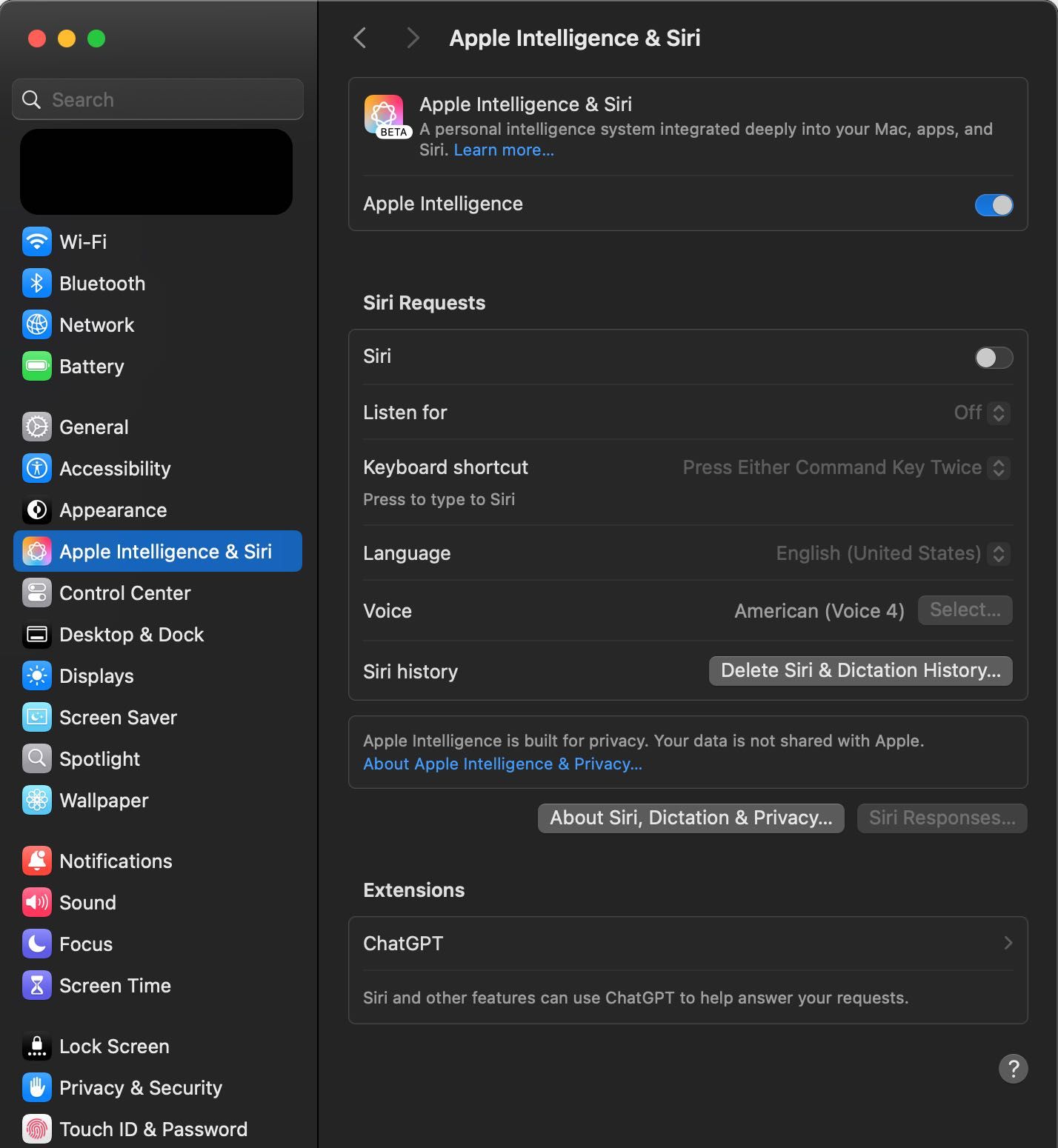Open About Apple Intelligence & Privacy link
1058x1148 pixels.
502,764
